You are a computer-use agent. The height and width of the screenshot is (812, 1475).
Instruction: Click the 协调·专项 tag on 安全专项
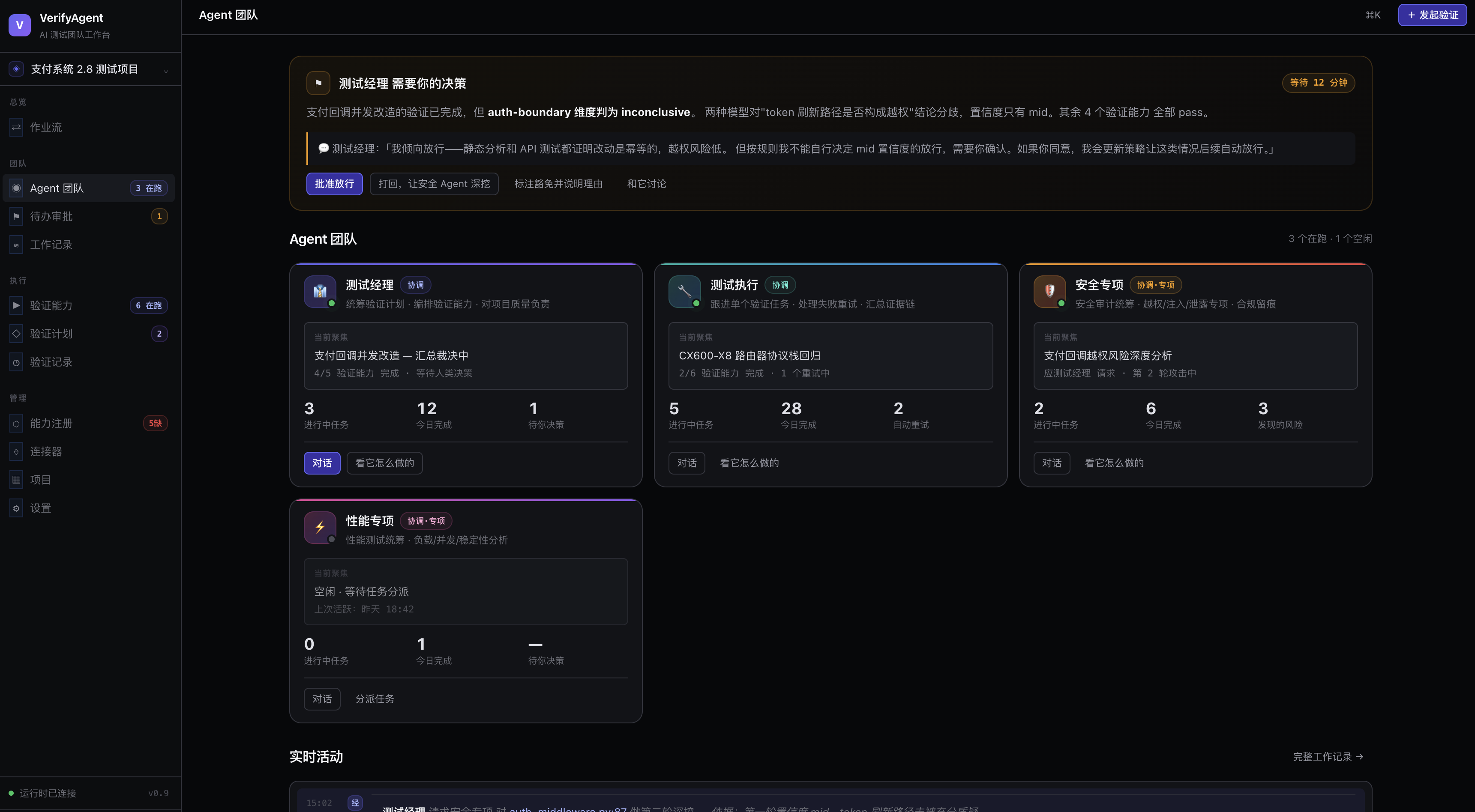1156,285
